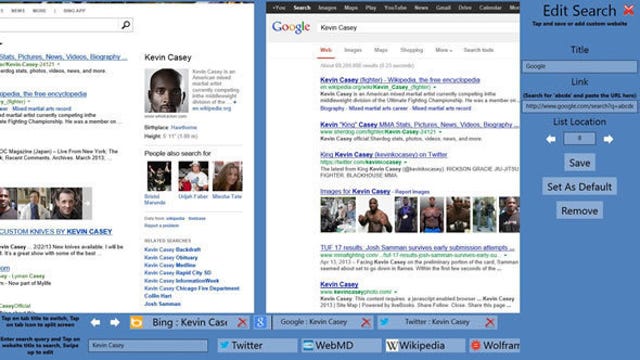Close the Edit Search panel
This screenshot has height=360, width=640.
coord(629,10)
